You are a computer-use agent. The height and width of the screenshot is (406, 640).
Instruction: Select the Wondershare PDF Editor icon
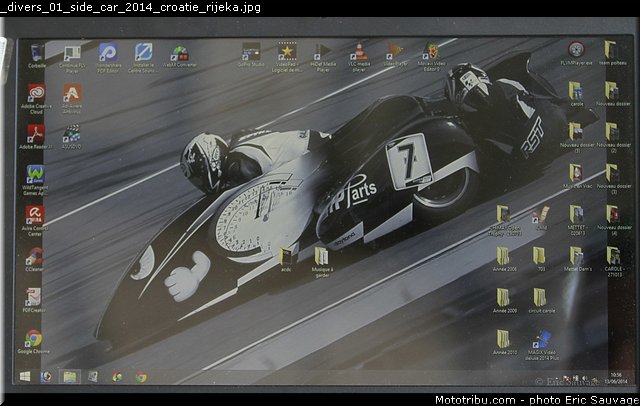pyautogui.click(x=108, y=58)
